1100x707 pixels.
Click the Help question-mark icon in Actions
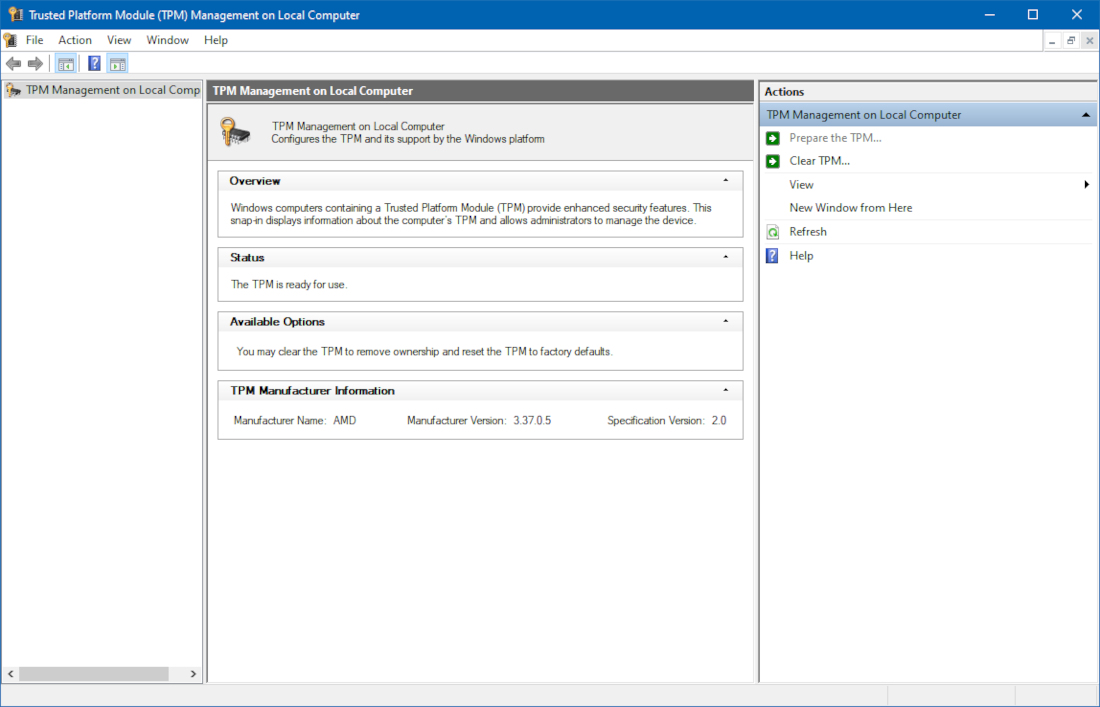772,255
